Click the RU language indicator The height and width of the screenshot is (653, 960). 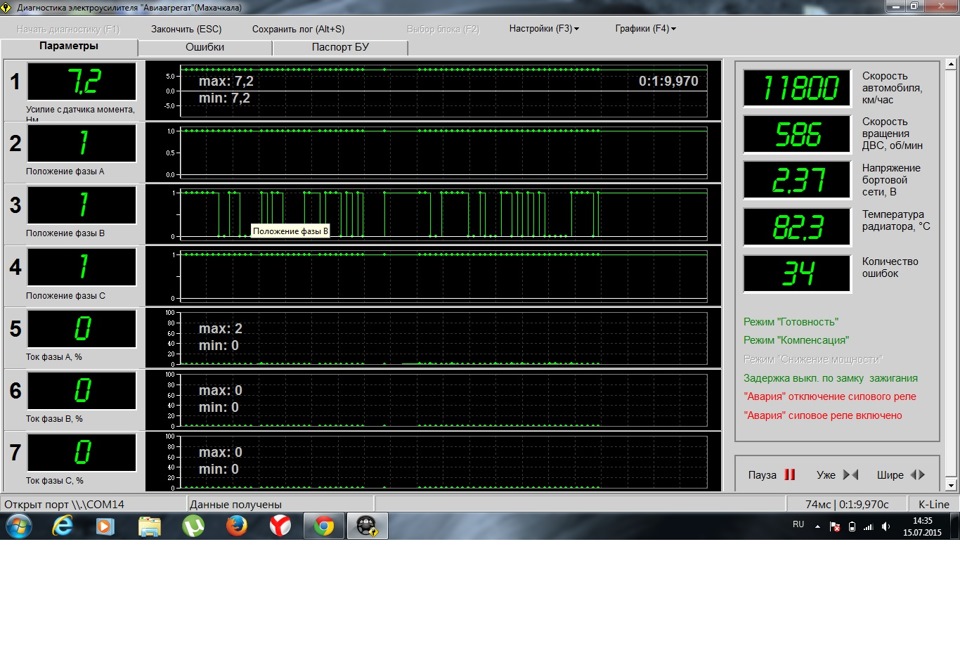tap(798, 524)
